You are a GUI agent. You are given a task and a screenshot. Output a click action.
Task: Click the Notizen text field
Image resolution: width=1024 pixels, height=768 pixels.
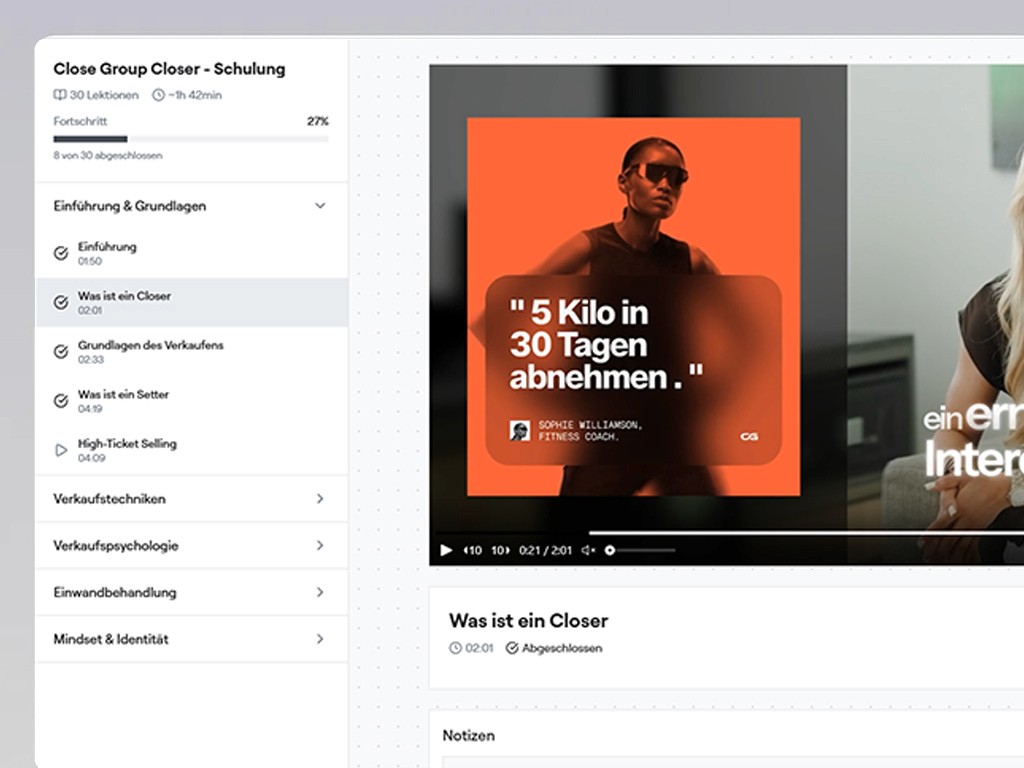[x=733, y=762]
